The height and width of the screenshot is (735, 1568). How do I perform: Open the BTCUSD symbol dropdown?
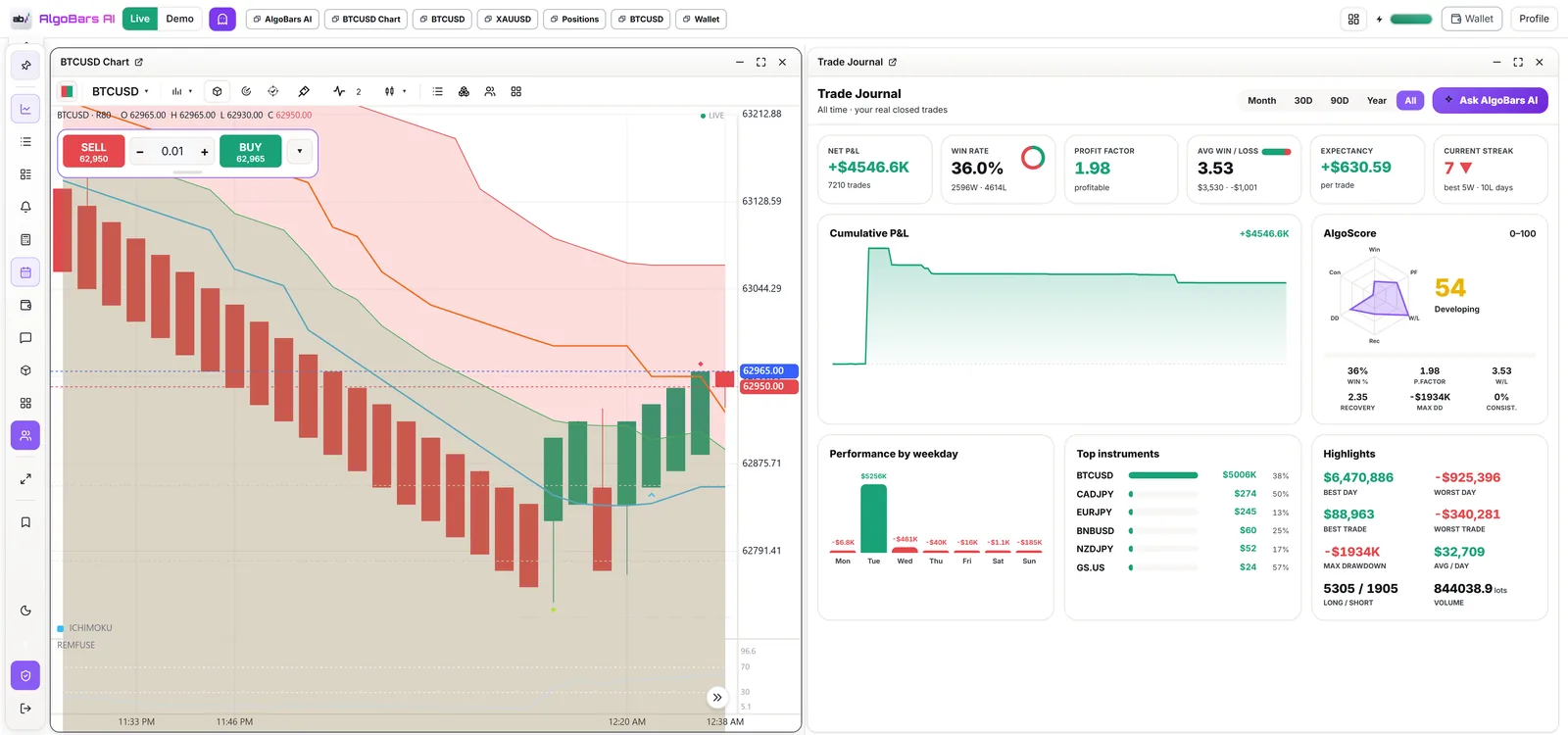tap(121, 91)
